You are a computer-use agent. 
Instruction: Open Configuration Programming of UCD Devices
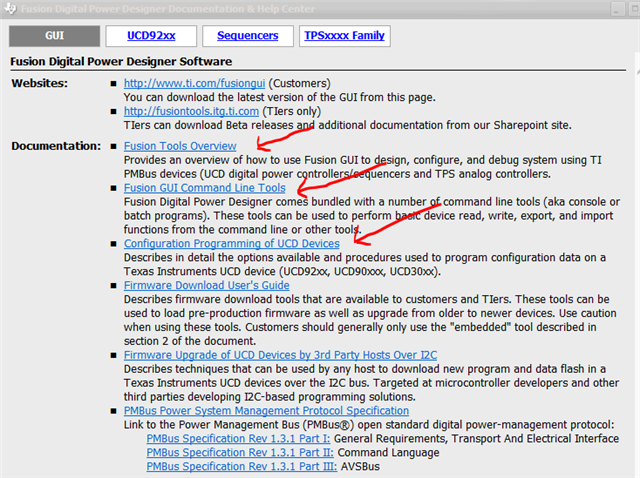(x=231, y=243)
